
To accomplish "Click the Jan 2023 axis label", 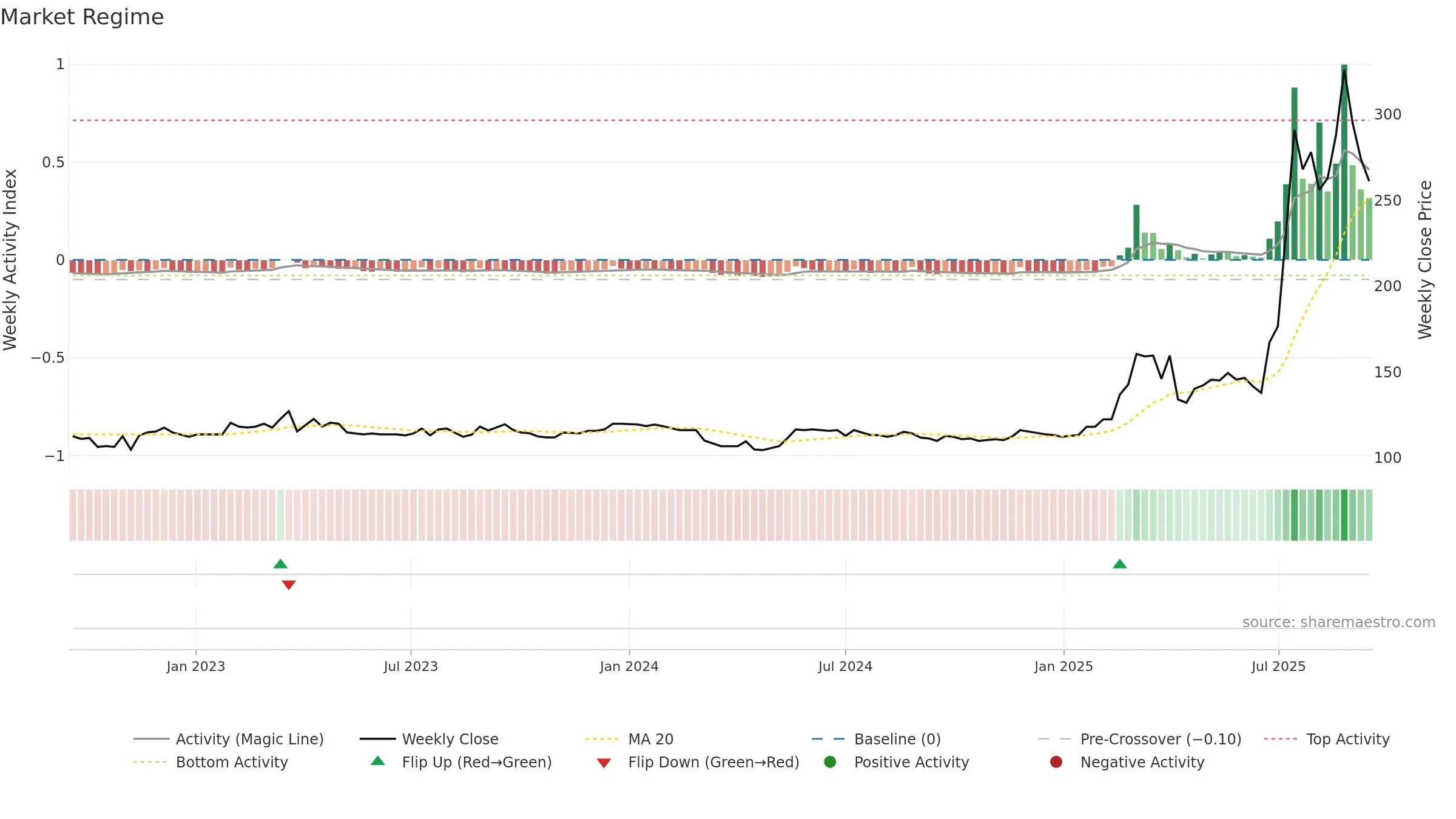I will coord(196,666).
